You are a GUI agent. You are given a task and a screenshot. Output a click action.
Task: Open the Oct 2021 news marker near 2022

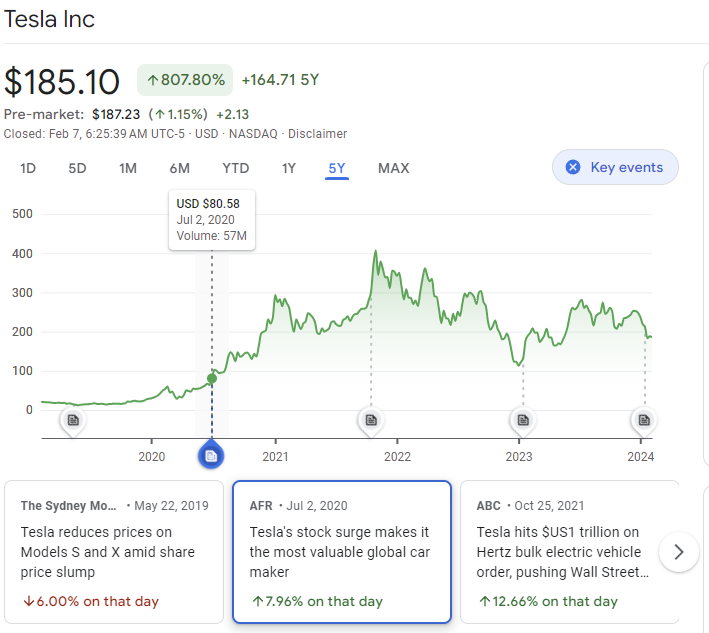pos(371,420)
